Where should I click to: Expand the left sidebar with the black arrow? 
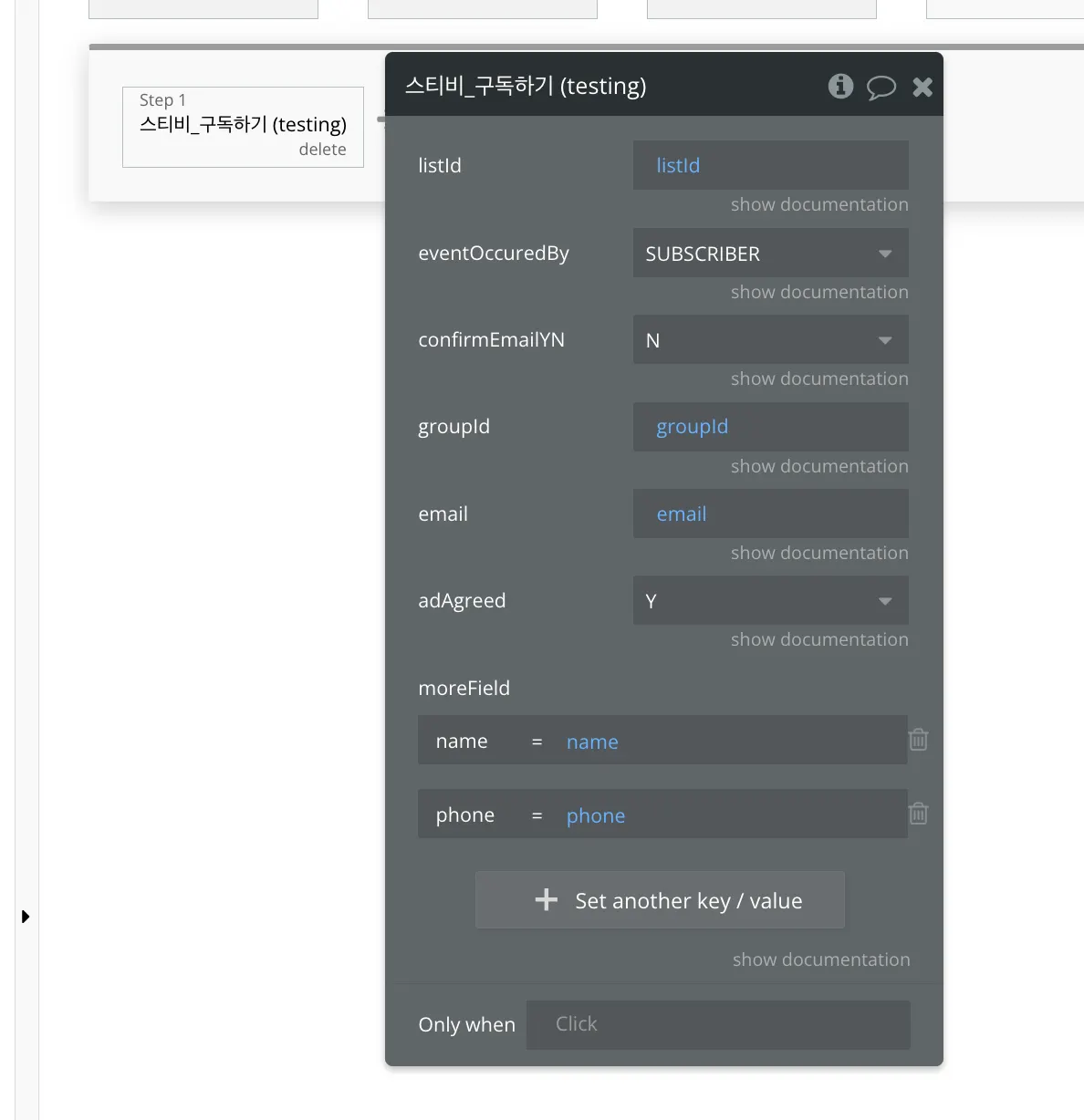tap(26, 917)
